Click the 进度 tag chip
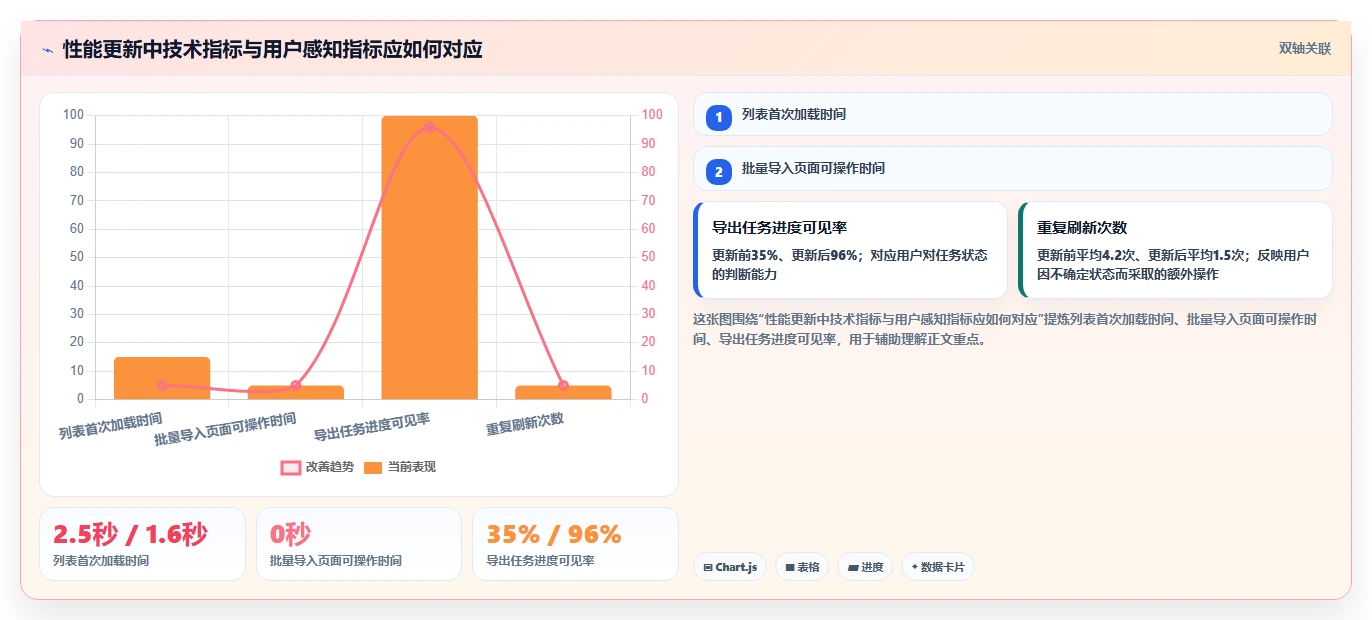This screenshot has width=1372, height=620. pos(865,567)
